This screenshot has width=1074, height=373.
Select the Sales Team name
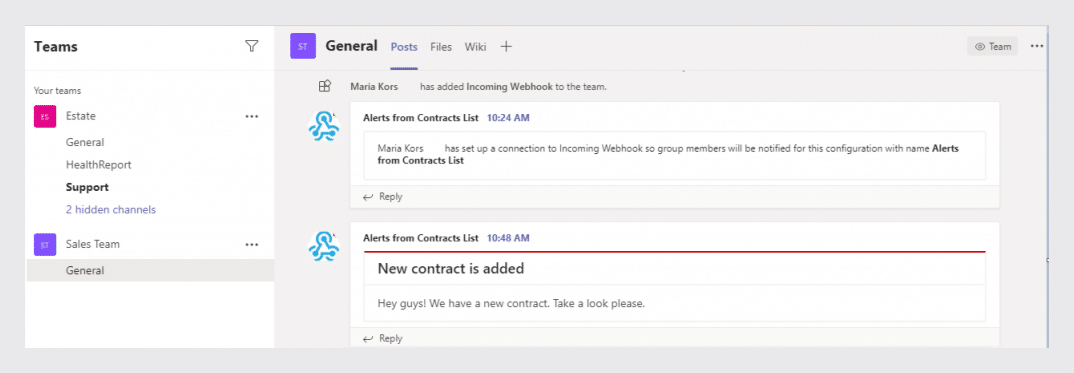93,244
